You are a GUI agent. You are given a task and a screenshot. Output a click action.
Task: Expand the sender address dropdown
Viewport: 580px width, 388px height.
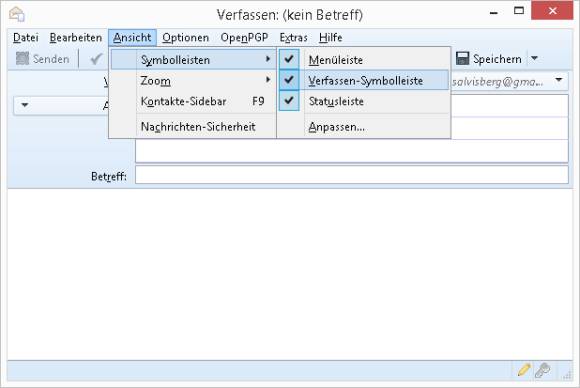click(x=559, y=80)
